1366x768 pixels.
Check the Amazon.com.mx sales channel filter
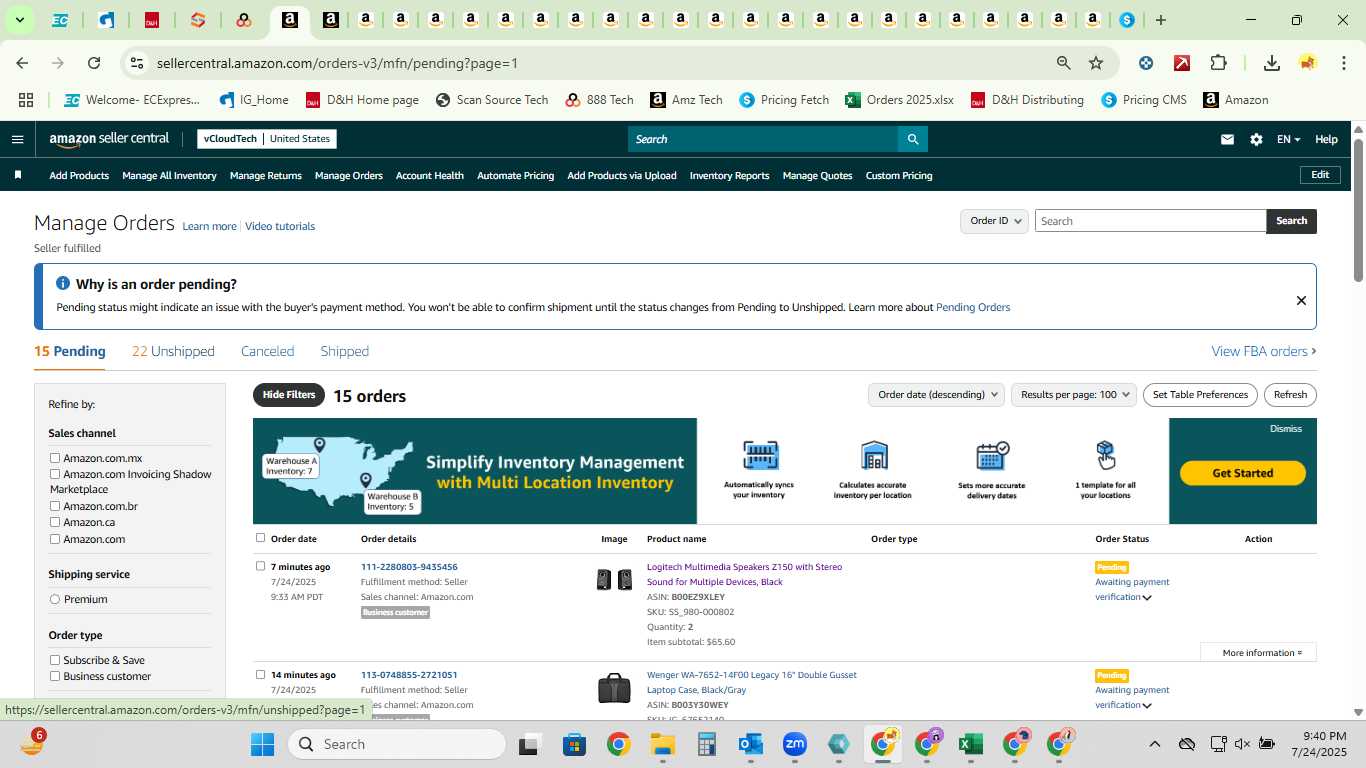pos(55,458)
